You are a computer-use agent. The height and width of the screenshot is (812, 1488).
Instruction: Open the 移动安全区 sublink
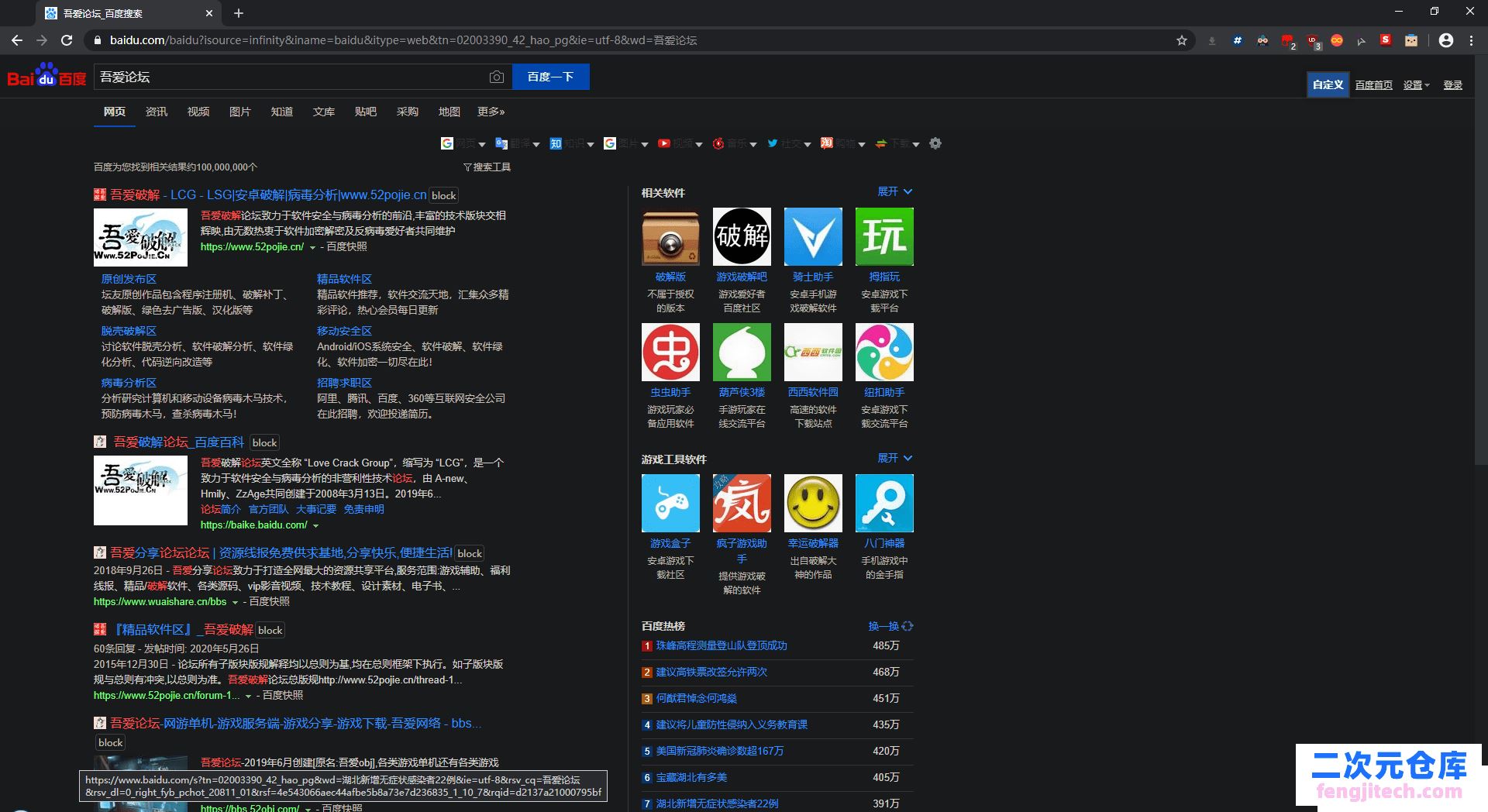(344, 331)
